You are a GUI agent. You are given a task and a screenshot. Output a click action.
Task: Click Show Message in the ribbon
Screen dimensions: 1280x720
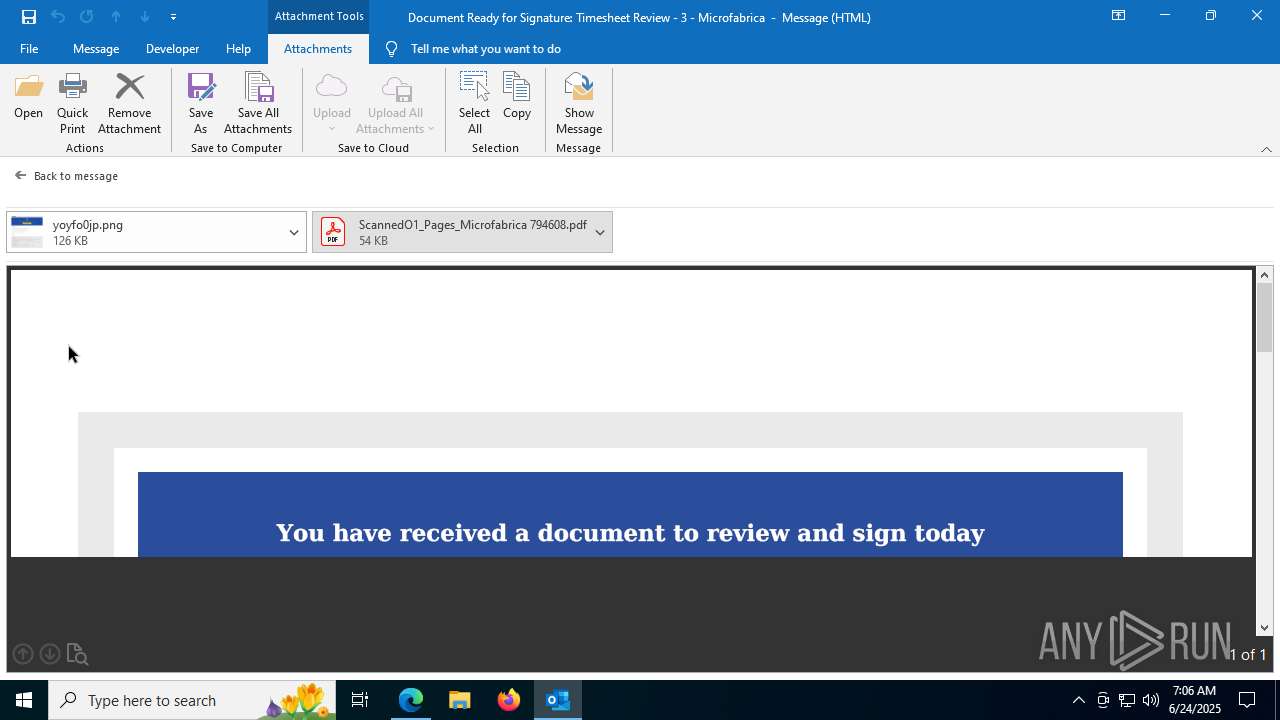click(579, 104)
